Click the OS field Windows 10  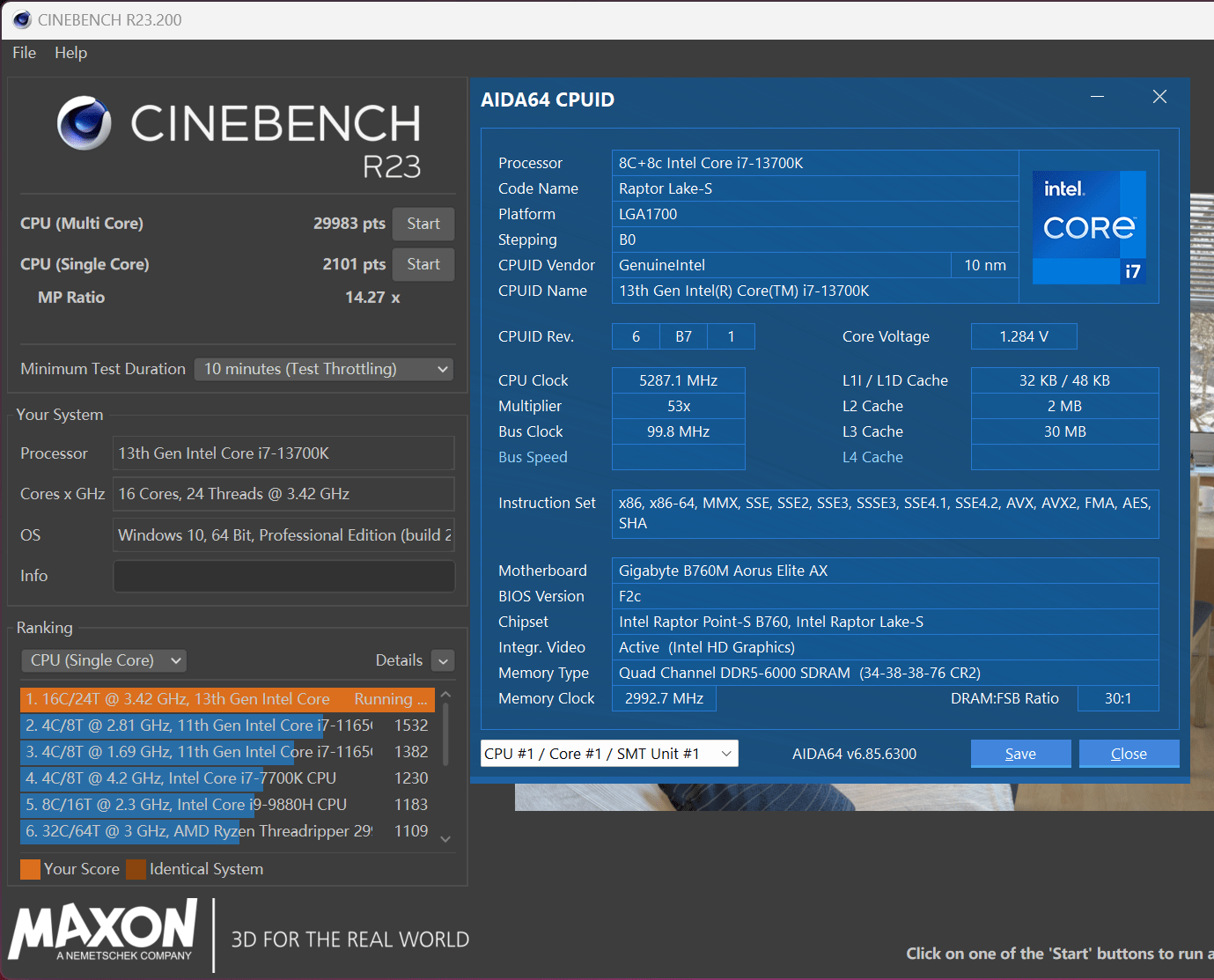click(x=283, y=535)
